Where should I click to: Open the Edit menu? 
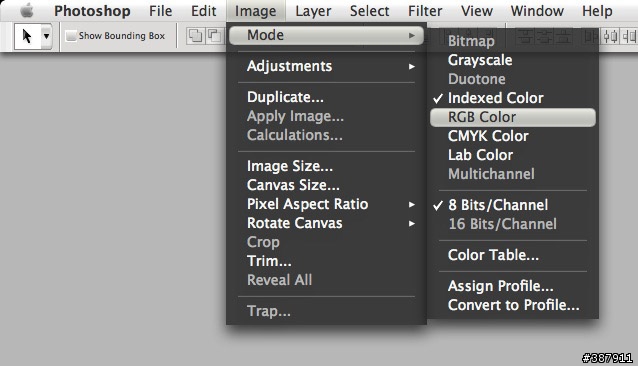[x=203, y=11]
